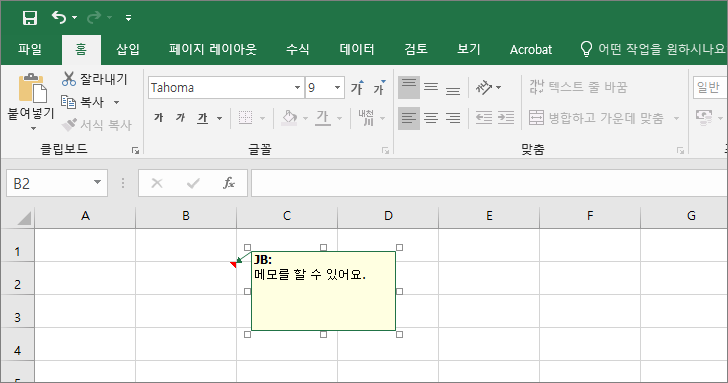Click the Paste clipboard icon
The width and height of the screenshot is (728, 383).
(32, 88)
